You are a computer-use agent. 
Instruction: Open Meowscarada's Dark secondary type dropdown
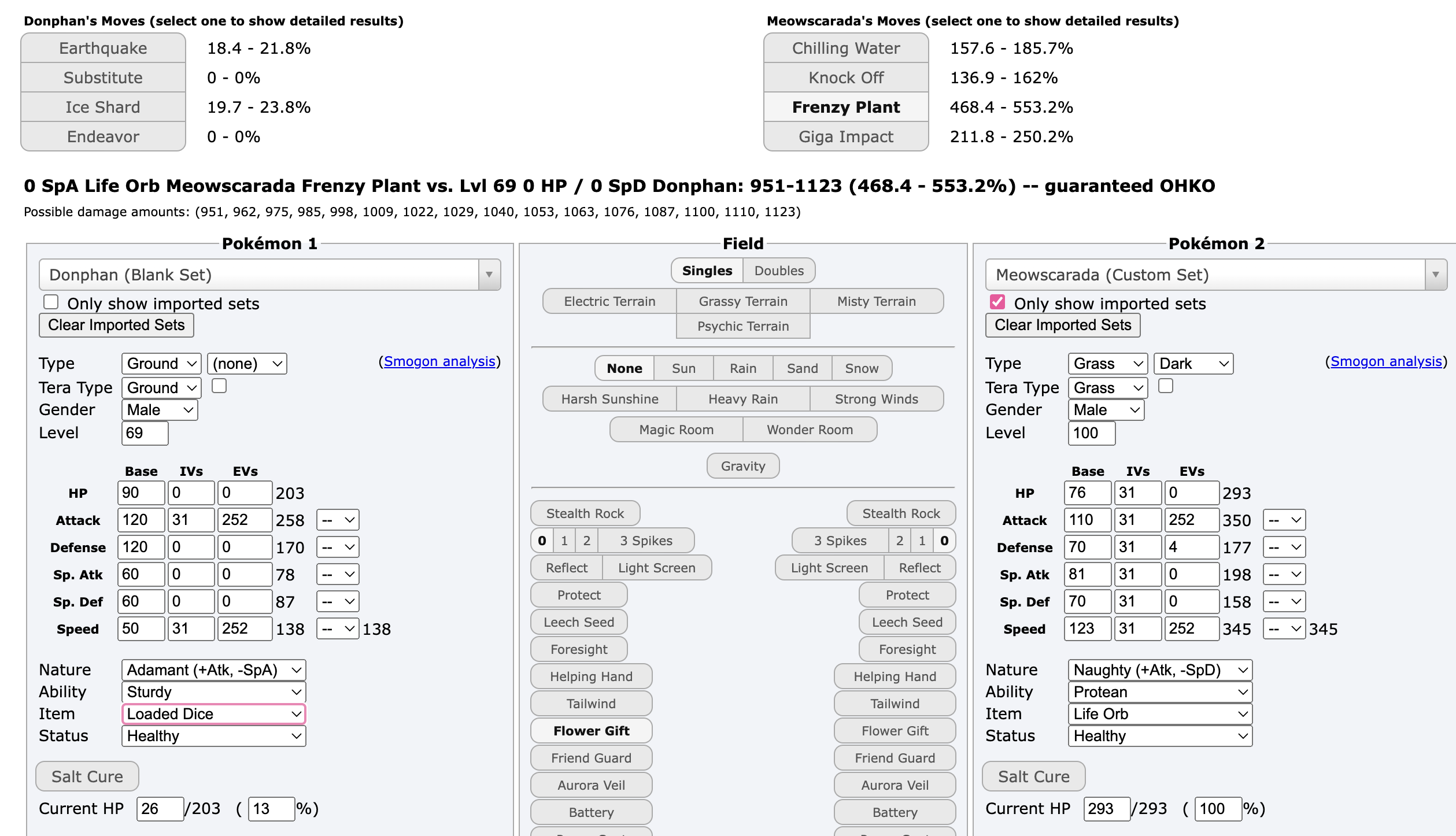1193,364
